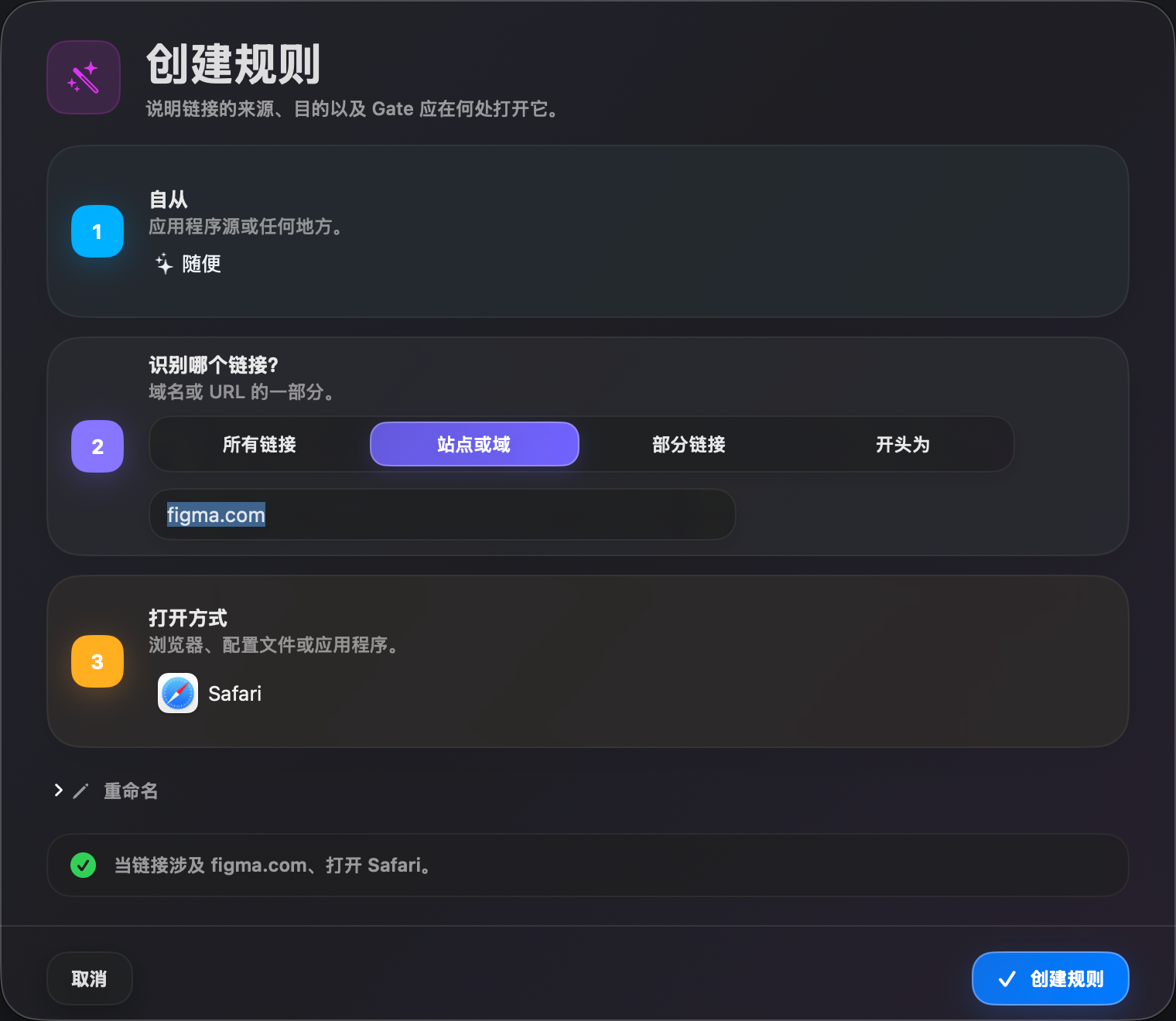
Task: Open the 随便 source picker
Action: coord(189,264)
